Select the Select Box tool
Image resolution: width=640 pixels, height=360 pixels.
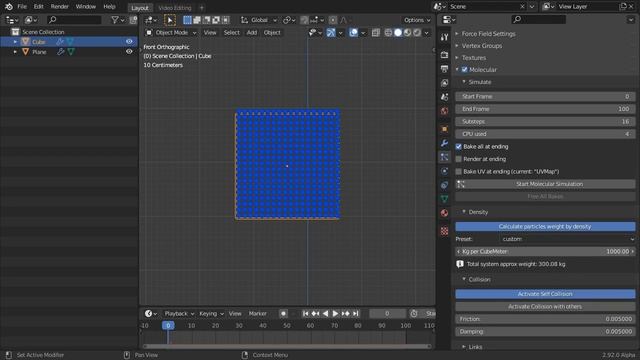pos(170,20)
